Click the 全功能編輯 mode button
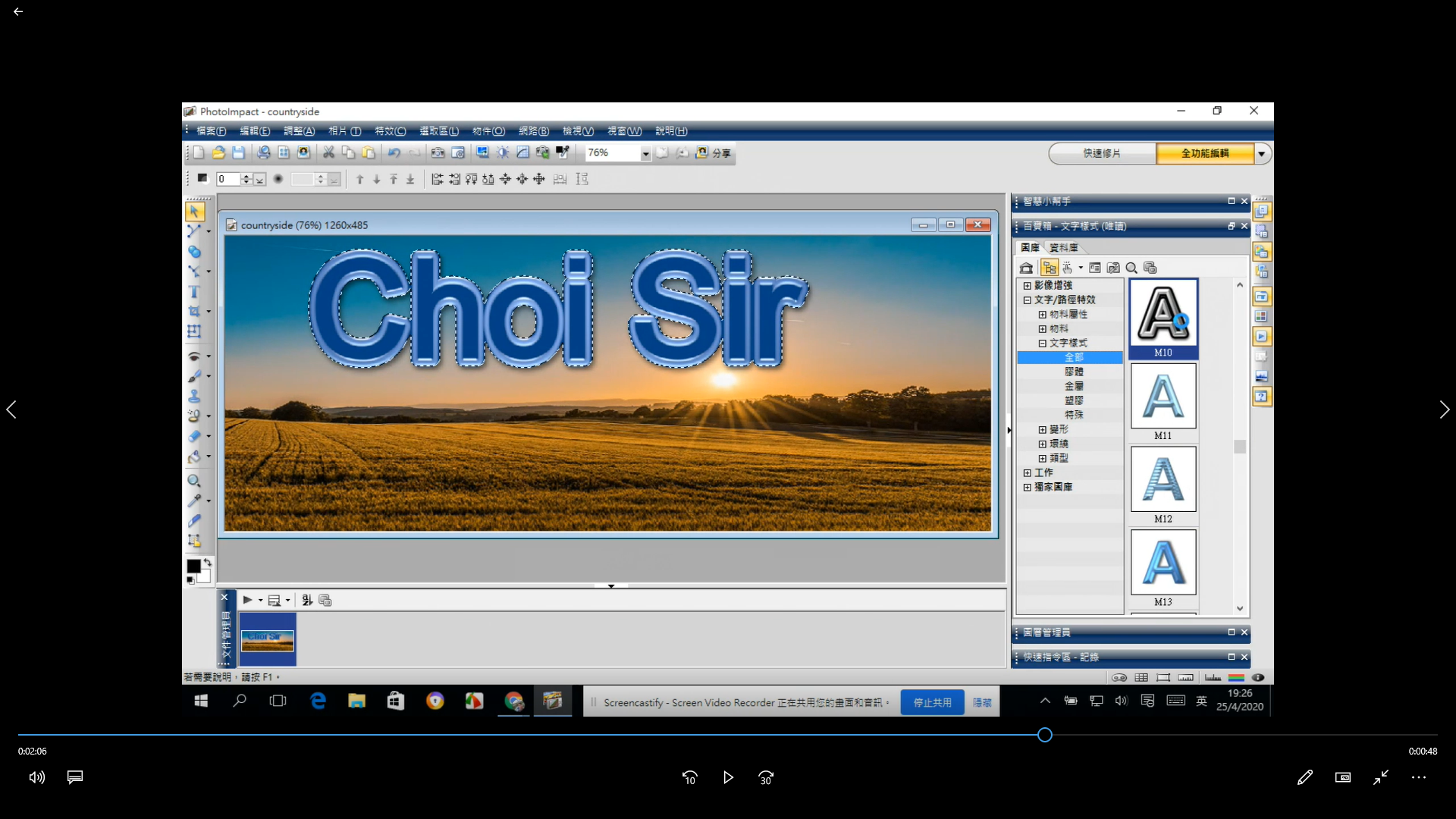 coord(1204,154)
